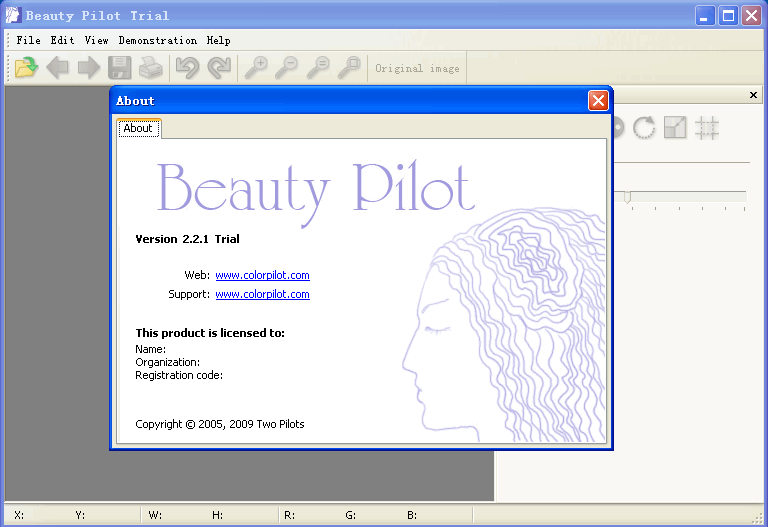The height and width of the screenshot is (527, 768).
Task: Click the Zoom out magnifier icon
Action: pos(287,67)
